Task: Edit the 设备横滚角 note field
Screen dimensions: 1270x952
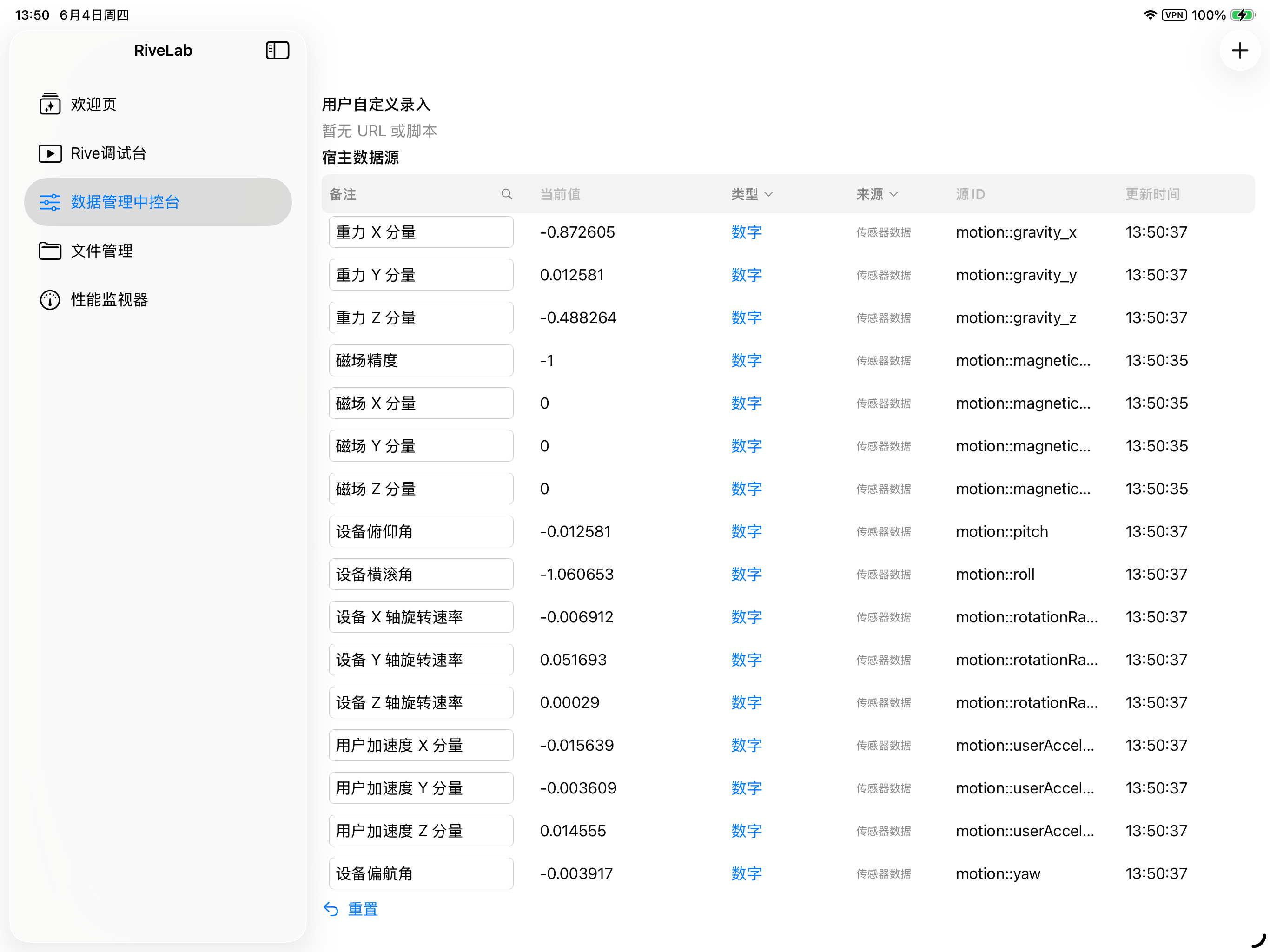Action: [x=421, y=574]
